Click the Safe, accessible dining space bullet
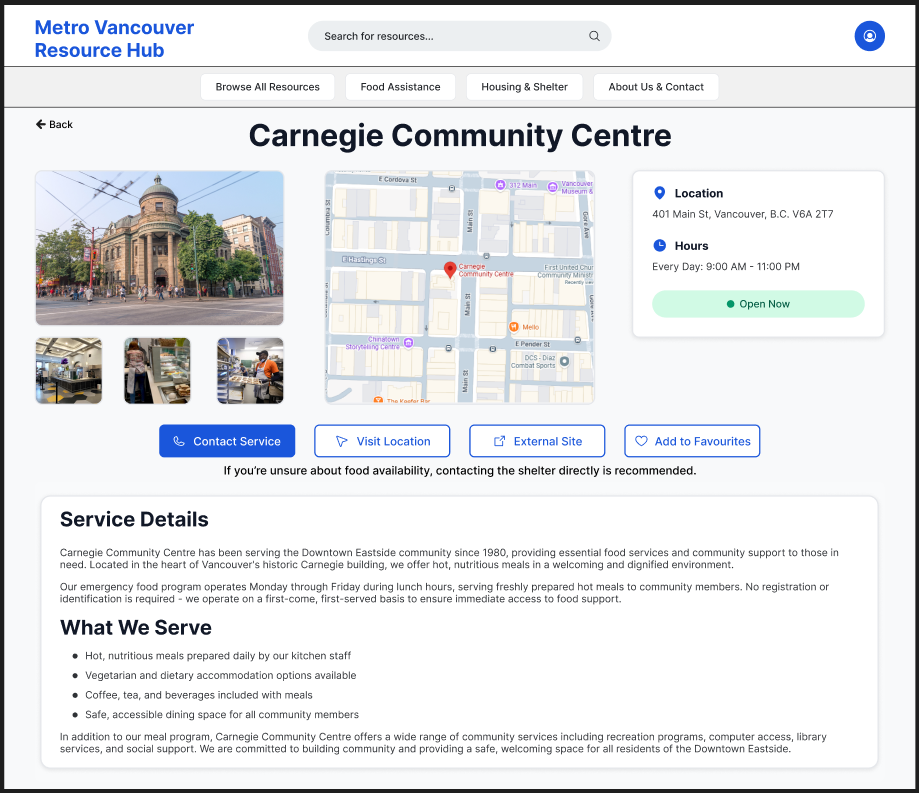Screen dimensions: 919x793 (x=222, y=714)
